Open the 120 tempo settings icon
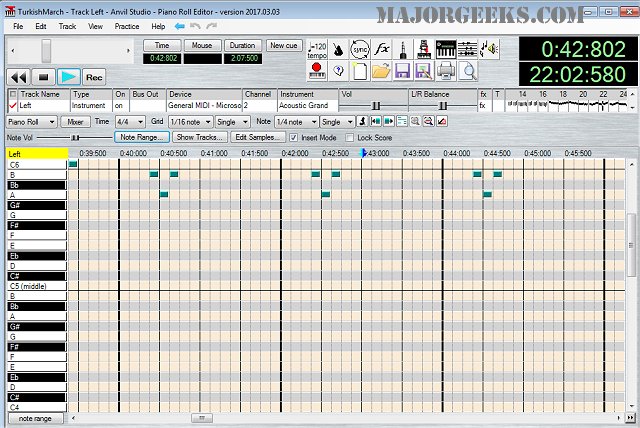The width and height of the screenshot is (640, 428). 317,50
